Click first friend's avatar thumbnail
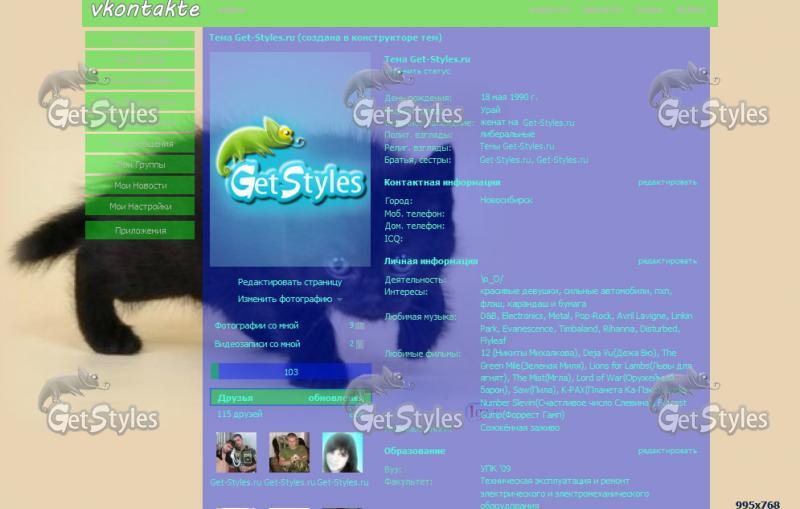This screenshot has width=800, height=509. pyautogui.click(x=236, y=452)
